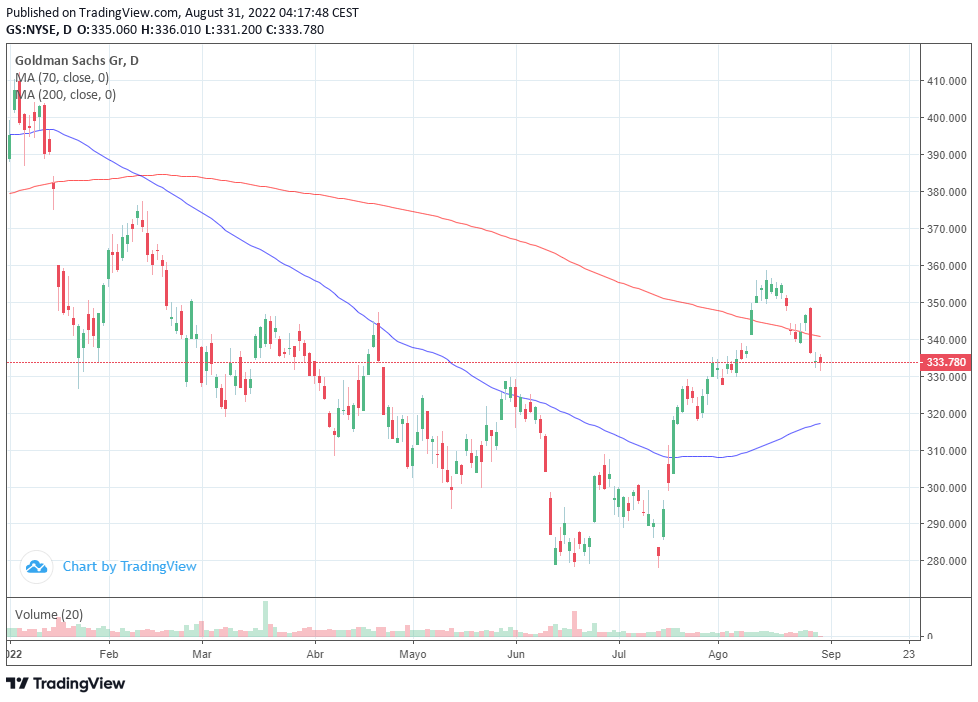Click the 'MA (70, close, 0)' indicator label

(x=62, y=77)
